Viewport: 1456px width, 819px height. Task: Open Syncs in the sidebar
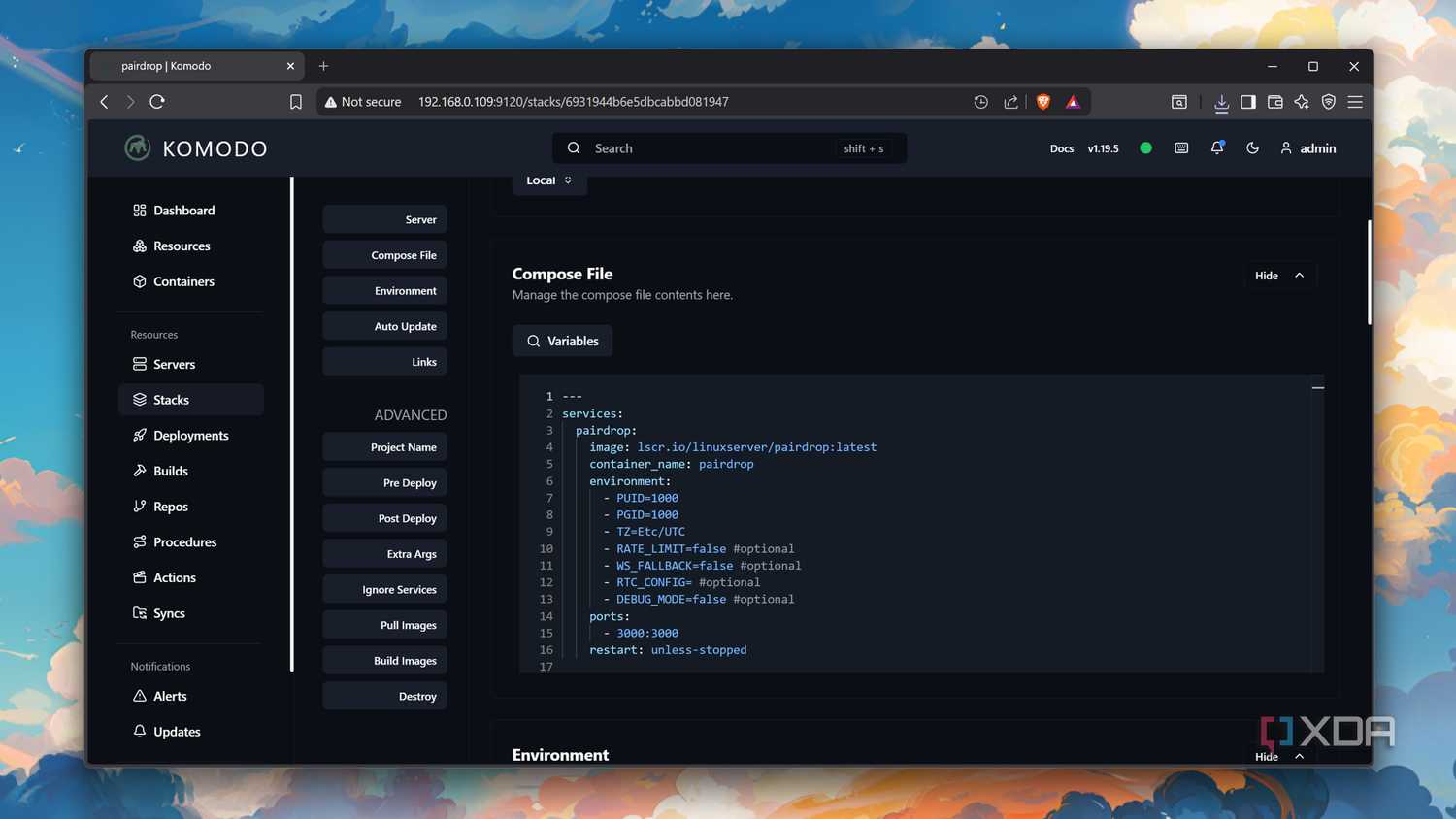coord(190,613)
